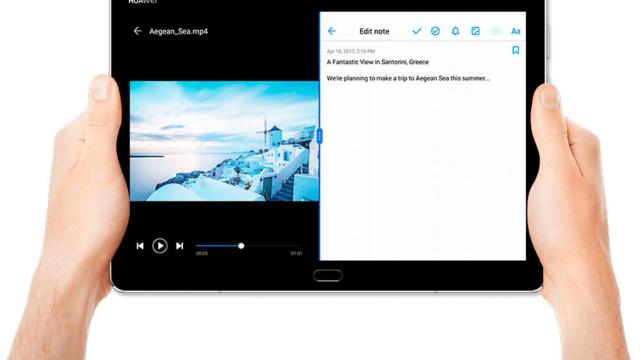Image resolution: width=640 pixels, height=360 pixels.
Task: Save the note with the checkmark icon
Action: 417,31
